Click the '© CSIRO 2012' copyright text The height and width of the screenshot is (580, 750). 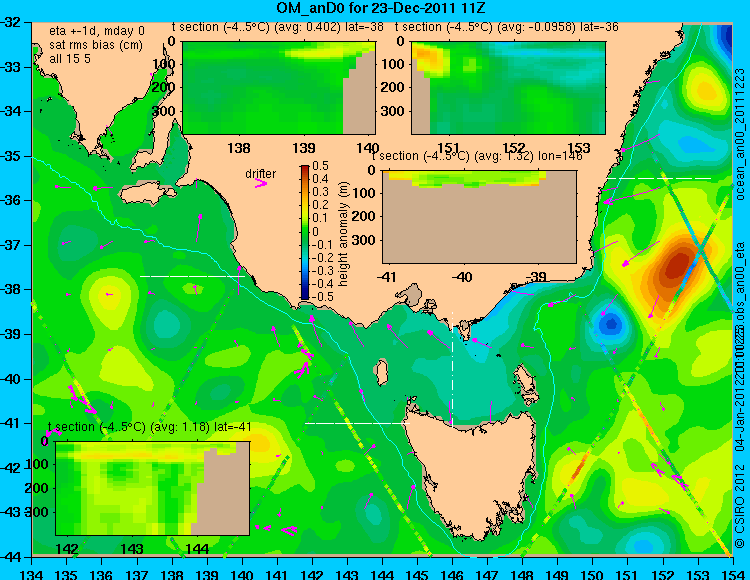click(739, 505)
